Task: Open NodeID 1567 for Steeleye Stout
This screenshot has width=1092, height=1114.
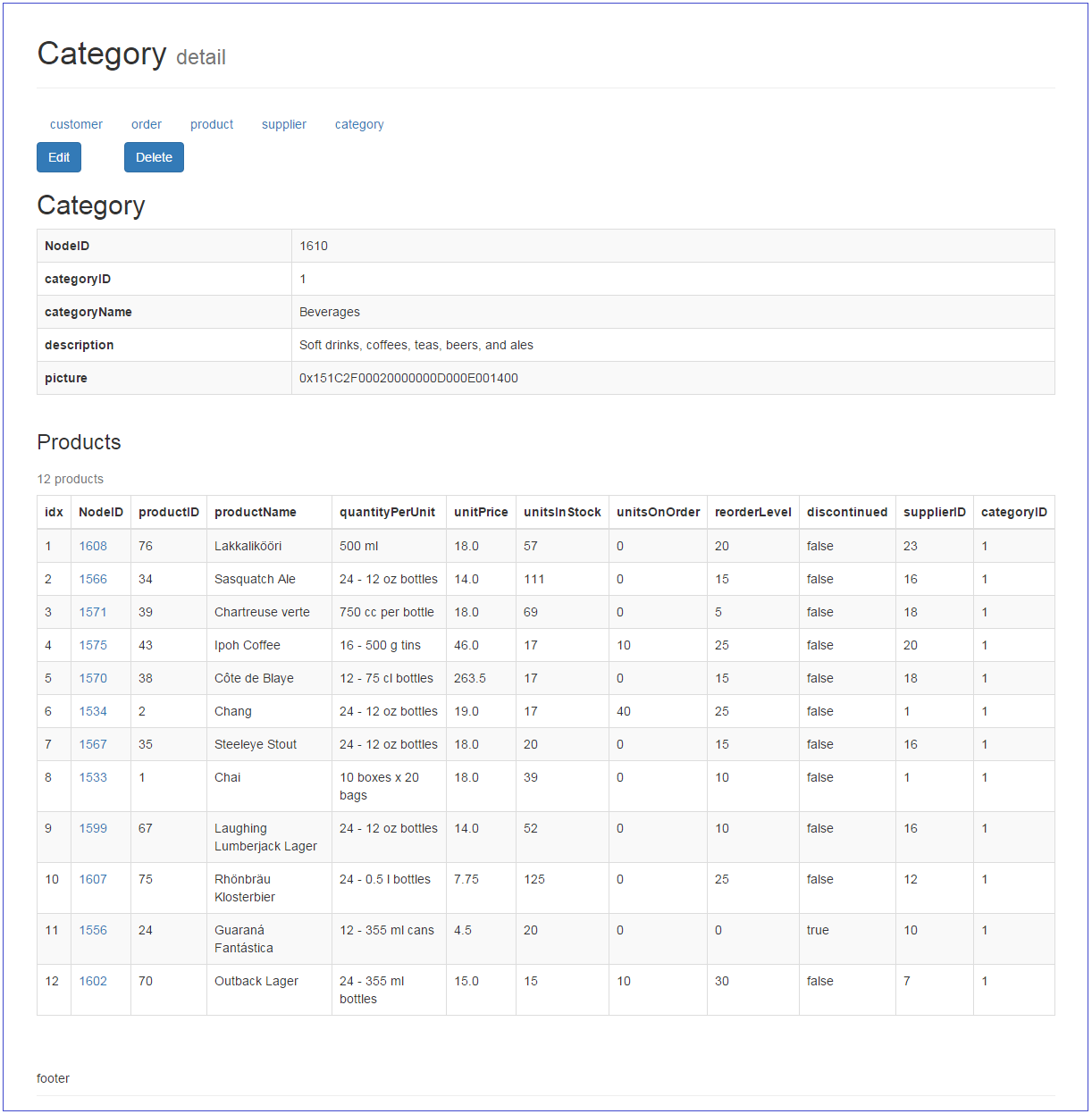Action: (x=93, y=744)
